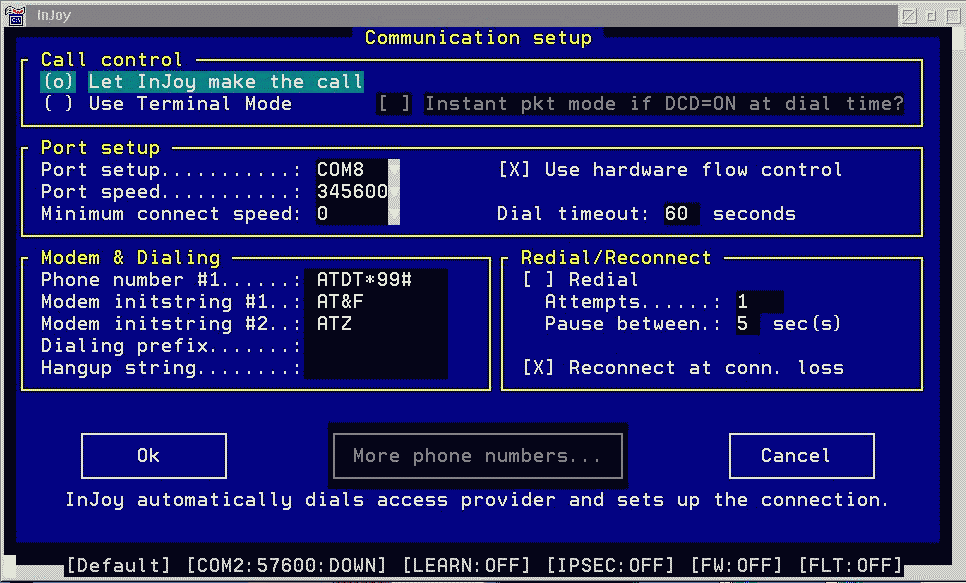Click the Communication setup title text

478,38
